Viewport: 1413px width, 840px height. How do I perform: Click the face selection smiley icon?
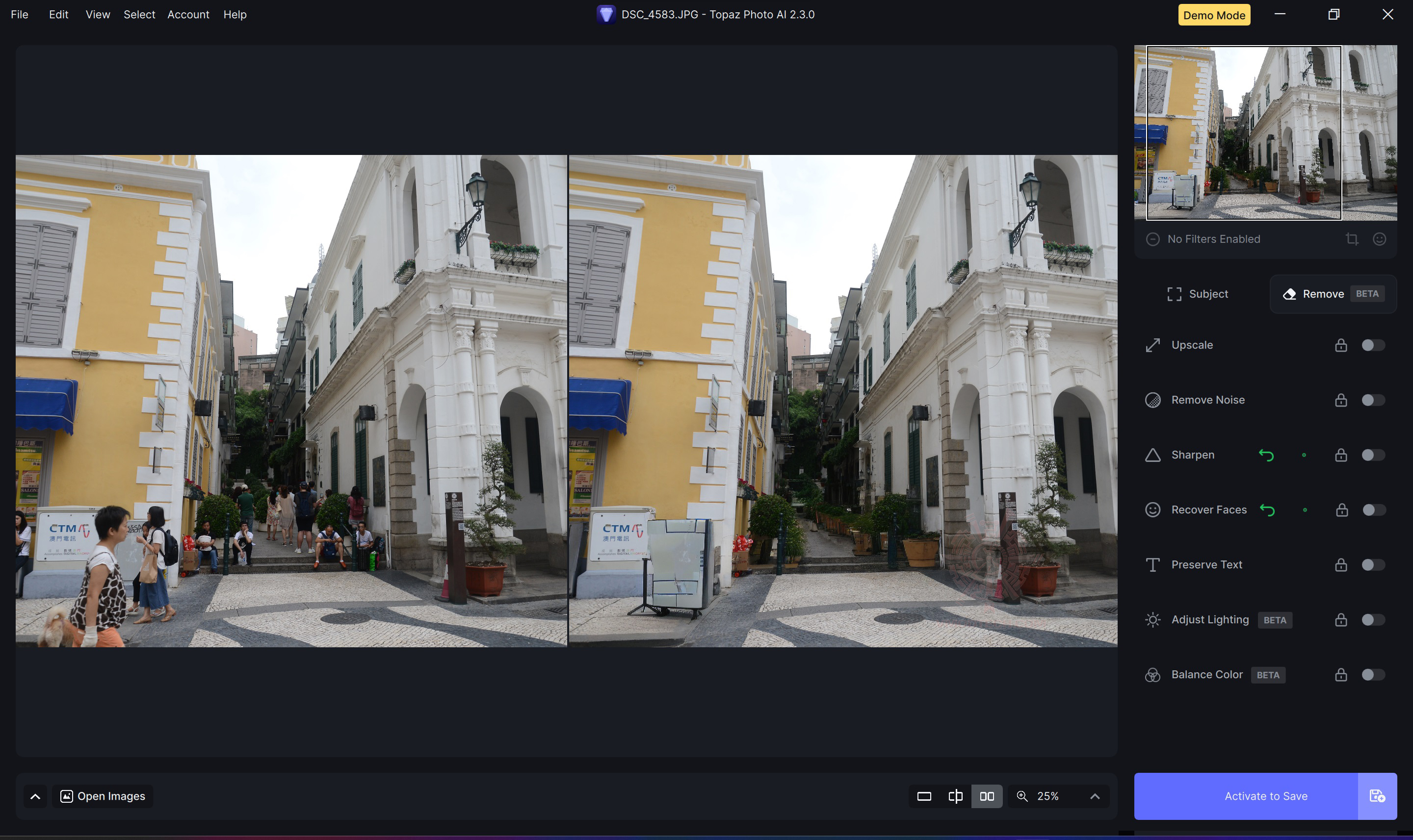coord(1379,239)
